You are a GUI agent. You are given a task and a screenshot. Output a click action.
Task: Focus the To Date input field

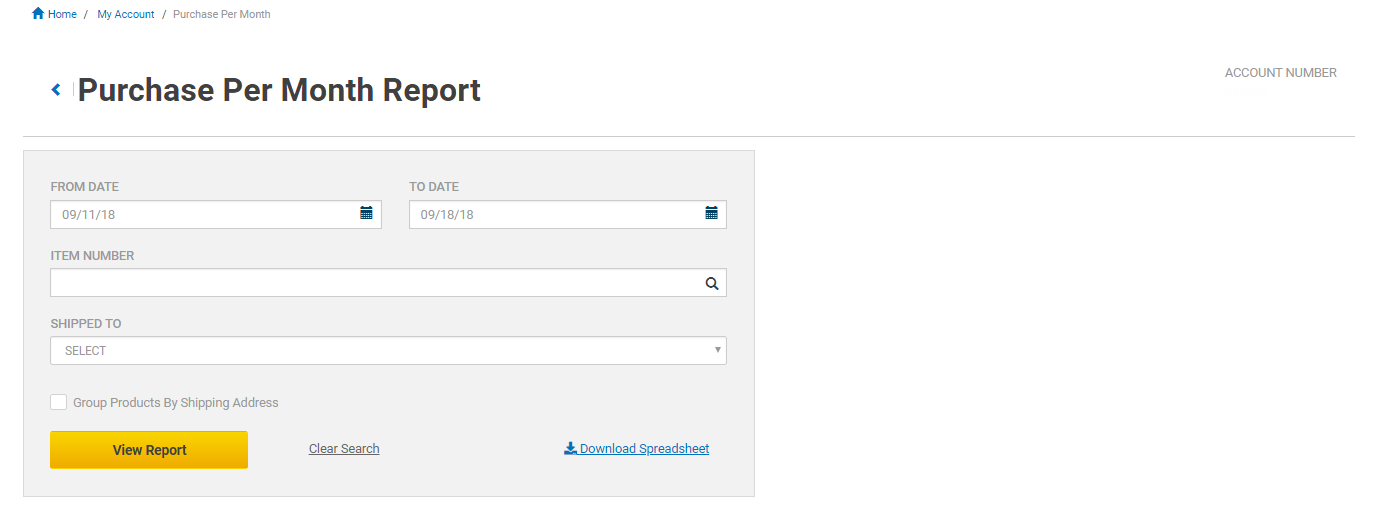568,214
